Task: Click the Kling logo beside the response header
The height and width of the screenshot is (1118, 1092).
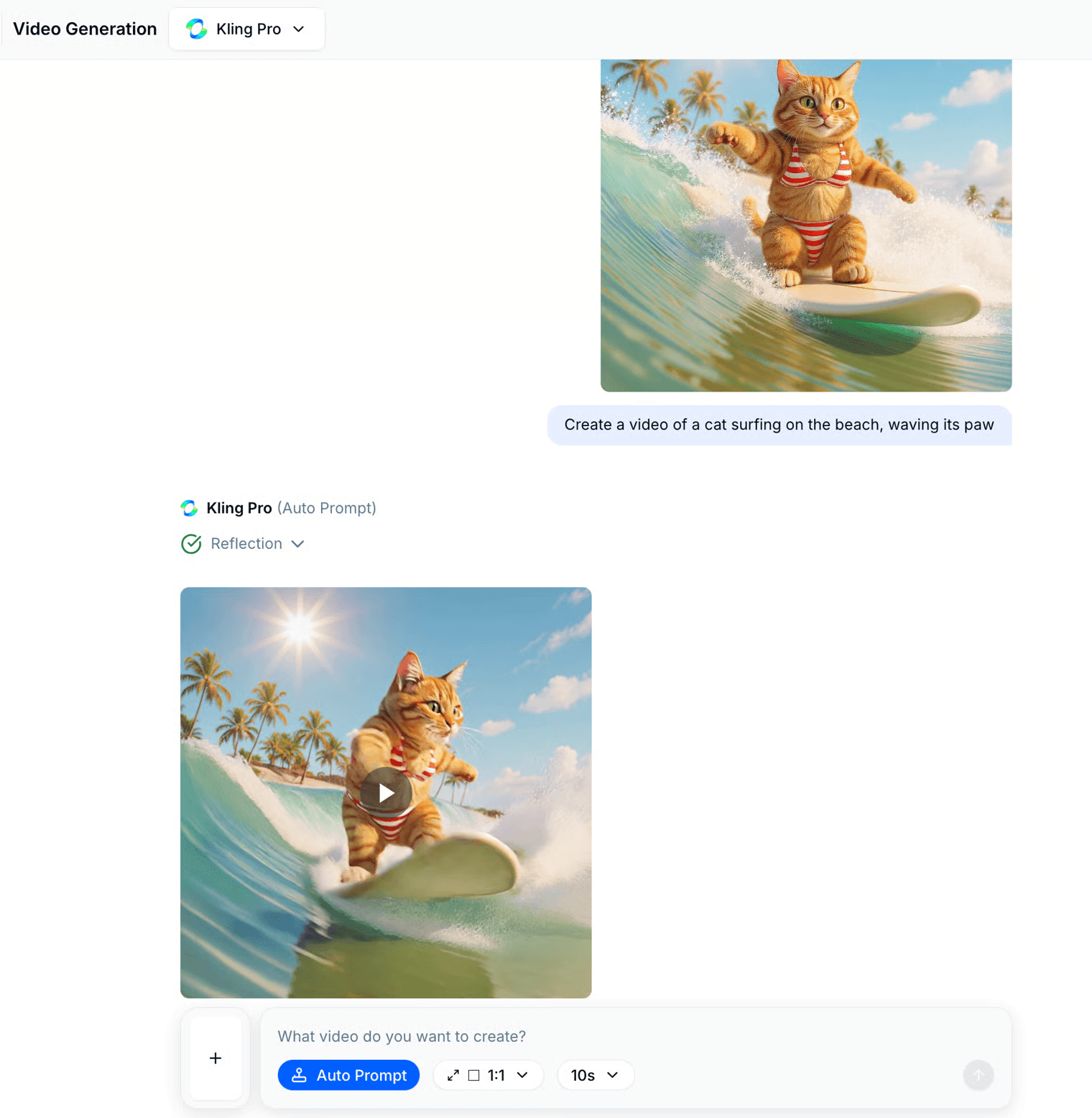Action: click(x=189, y=508)
